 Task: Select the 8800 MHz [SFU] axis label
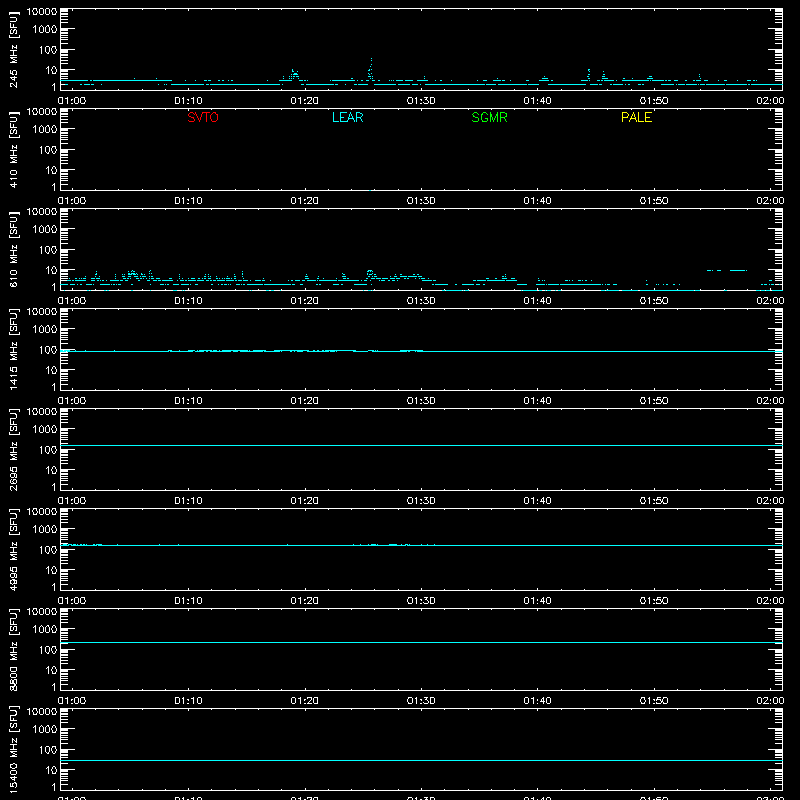click(x=13, y=649)
